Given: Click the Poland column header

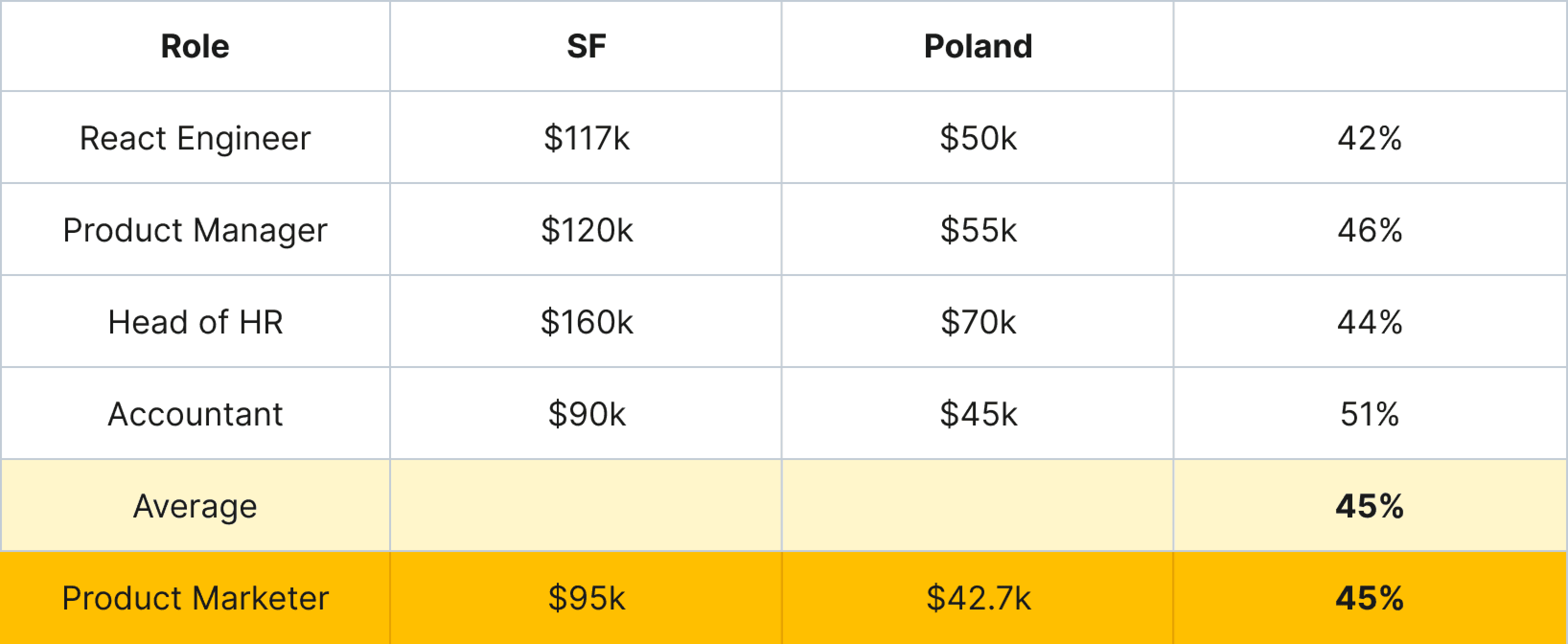Looking at the screenshot, I should coord(978,46).
